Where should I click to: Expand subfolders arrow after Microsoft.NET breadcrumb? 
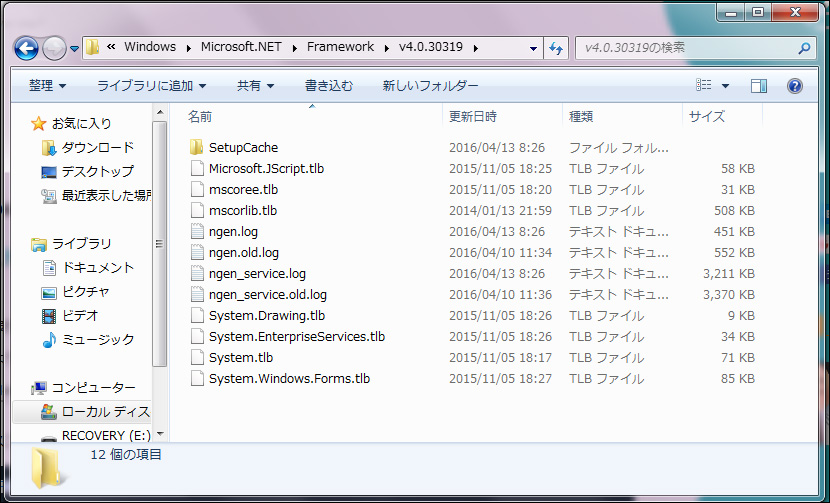295,48
